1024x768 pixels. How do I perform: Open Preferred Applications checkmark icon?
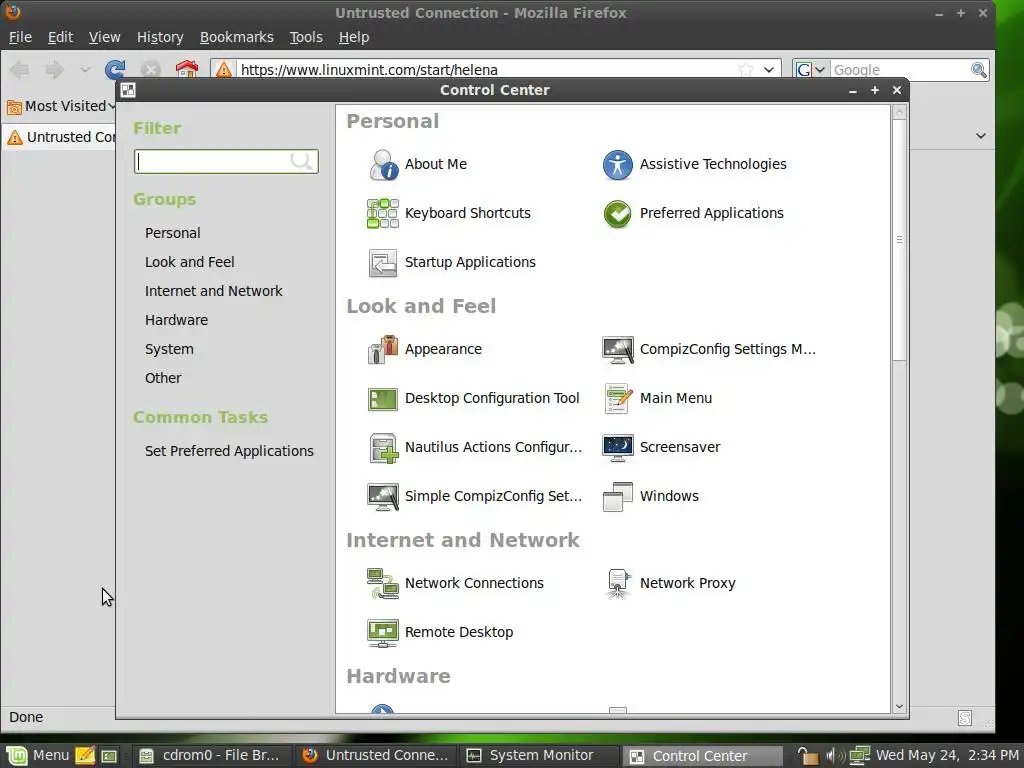(x=617, y=214)
